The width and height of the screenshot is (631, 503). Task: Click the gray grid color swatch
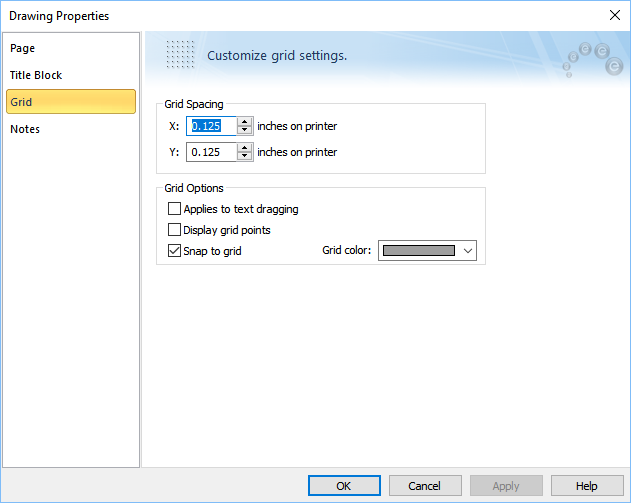[419, 251]
